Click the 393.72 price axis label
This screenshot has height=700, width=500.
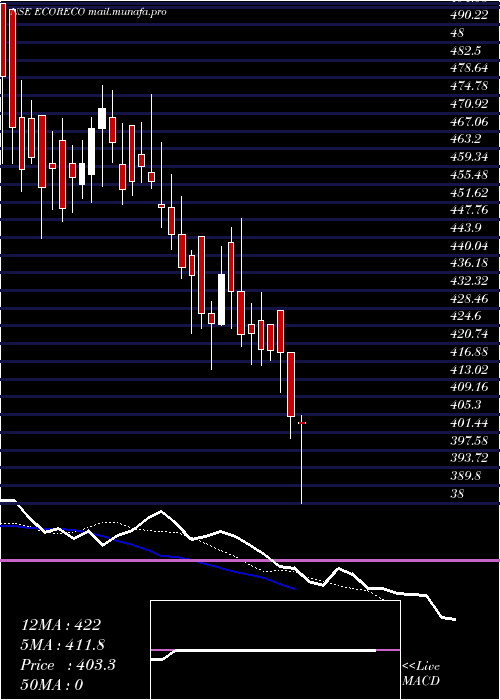click(469, 458)
